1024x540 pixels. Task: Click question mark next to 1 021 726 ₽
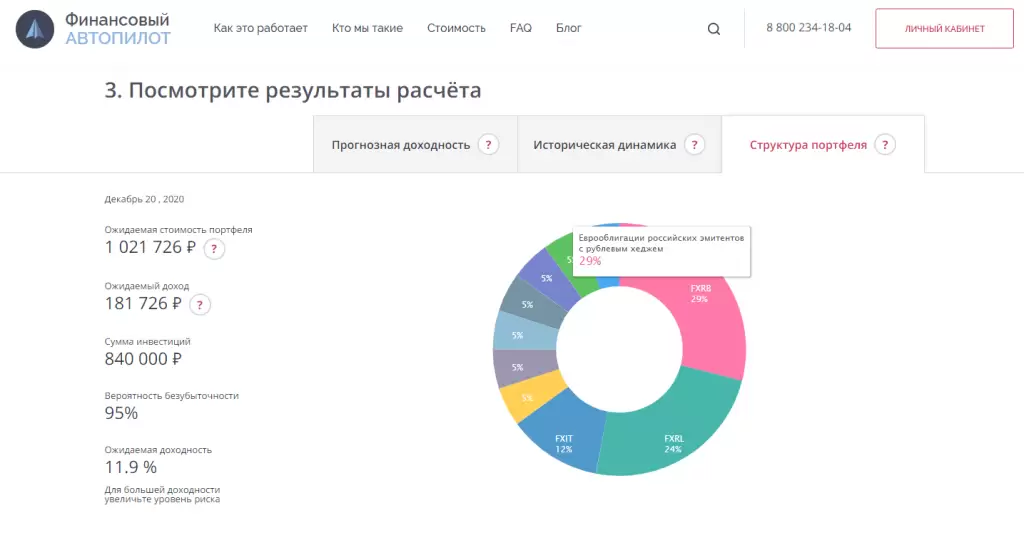214,249
